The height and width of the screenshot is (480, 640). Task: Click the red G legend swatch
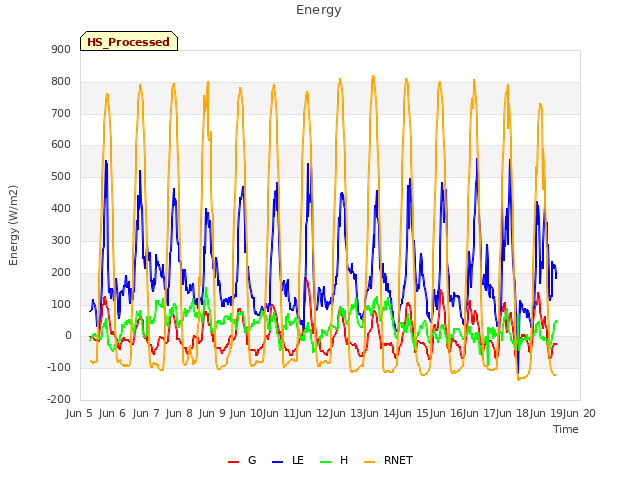[233, 462]
